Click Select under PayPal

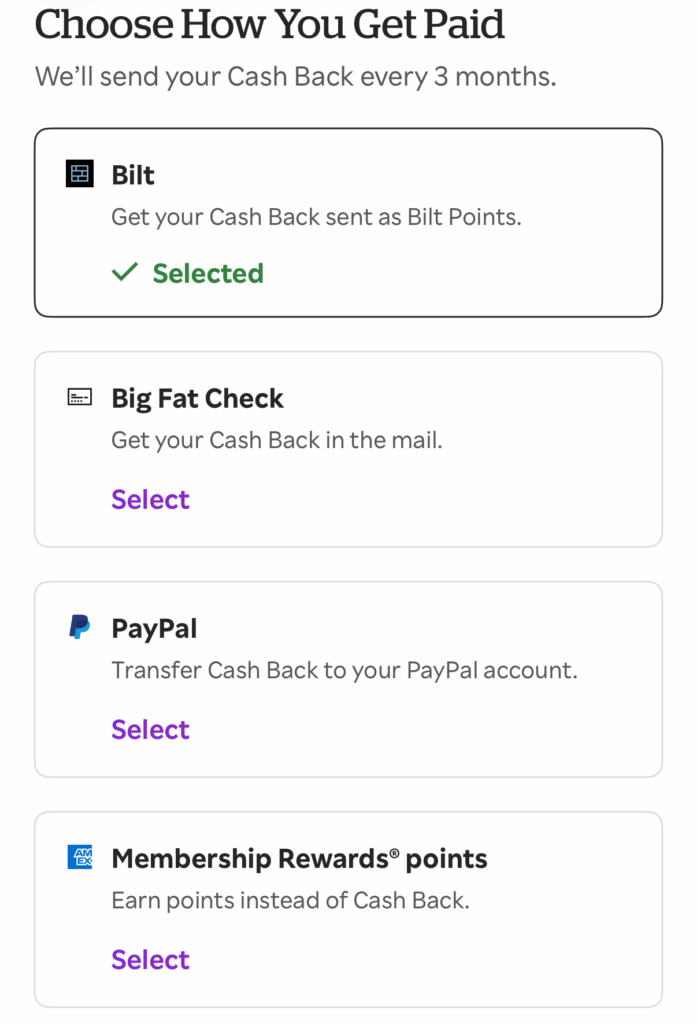coord(150,729)
